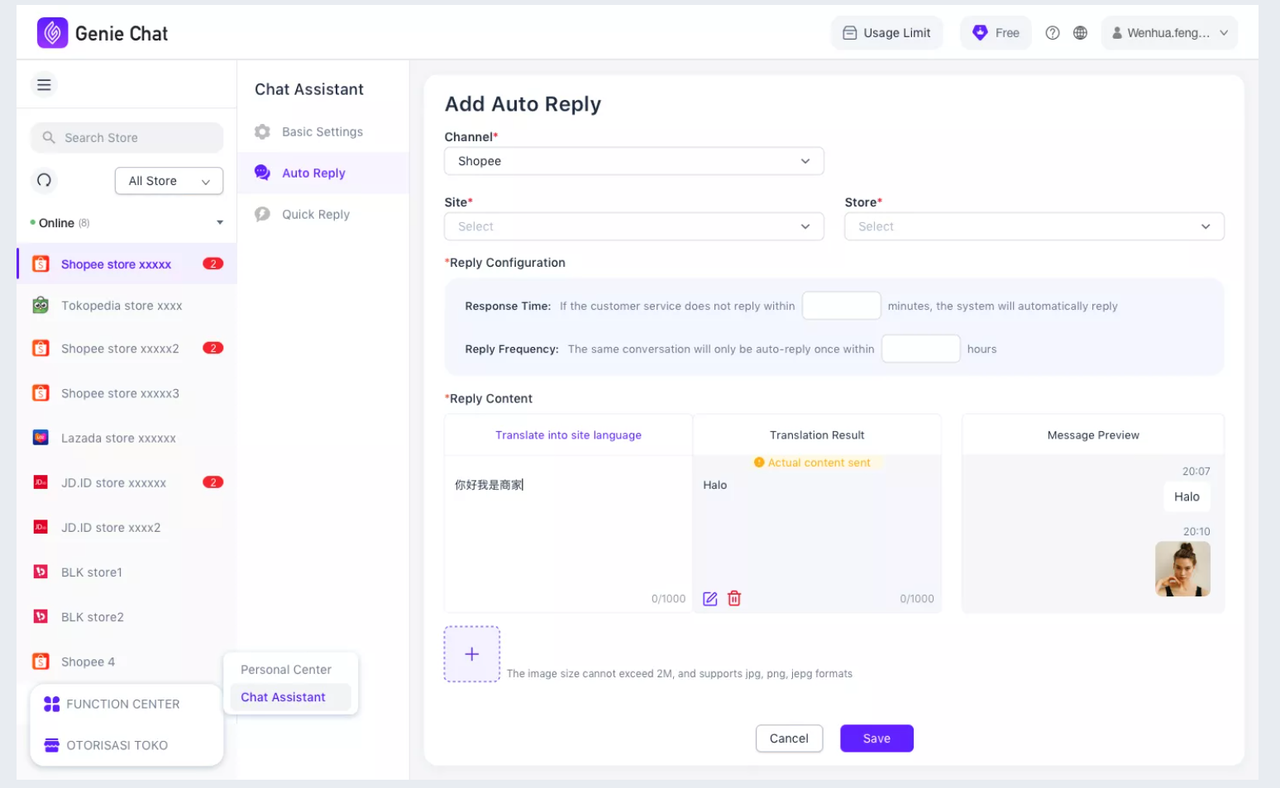Click the headset refresh icon beside All Store
The image size is (1280, 788).
click(x=44, y=181)
